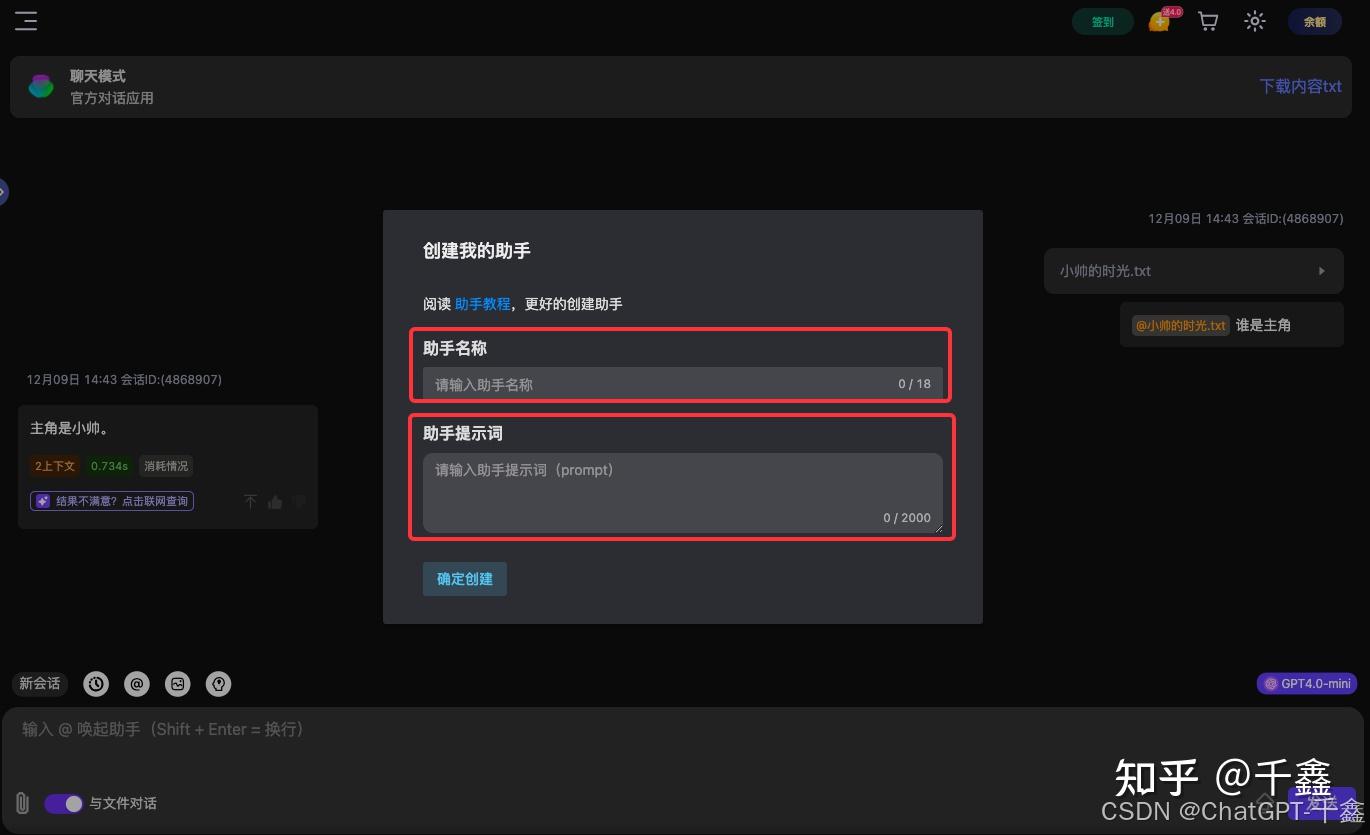
Task: View the 消耗情况 details tag
Action: tap(165, 465)
